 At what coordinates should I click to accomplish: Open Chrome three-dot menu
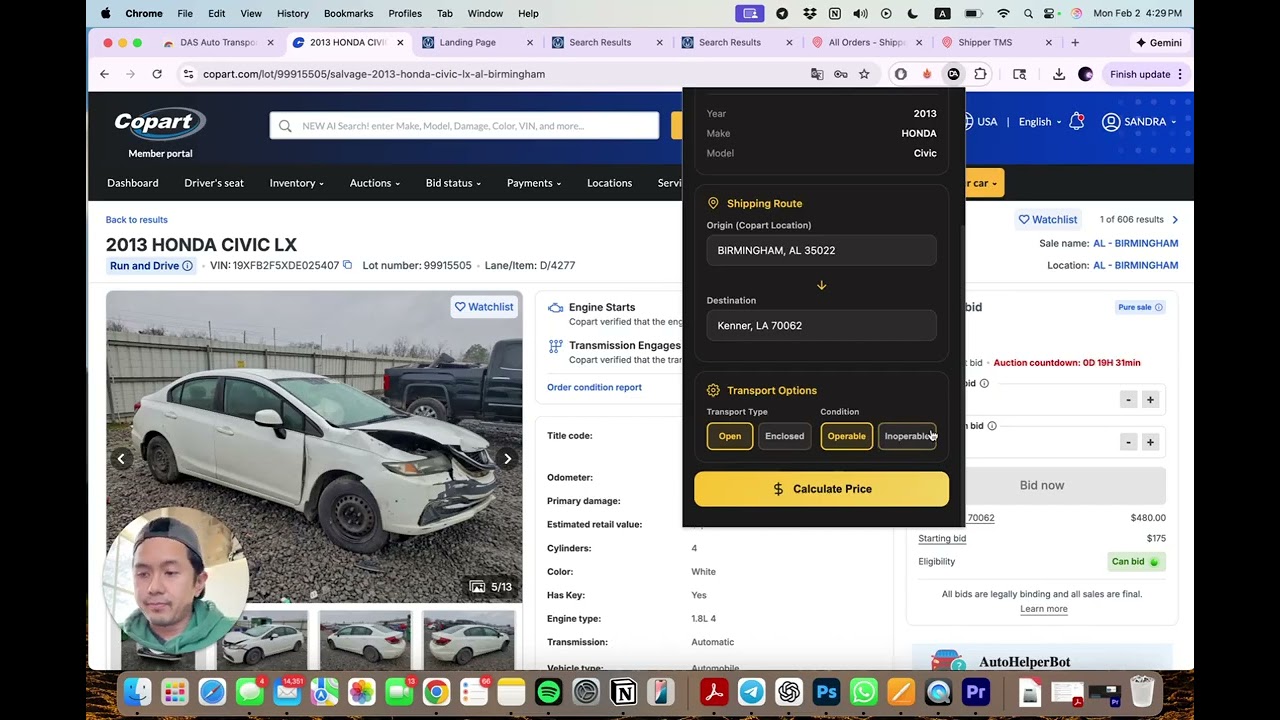click(x=1180, y=74)
